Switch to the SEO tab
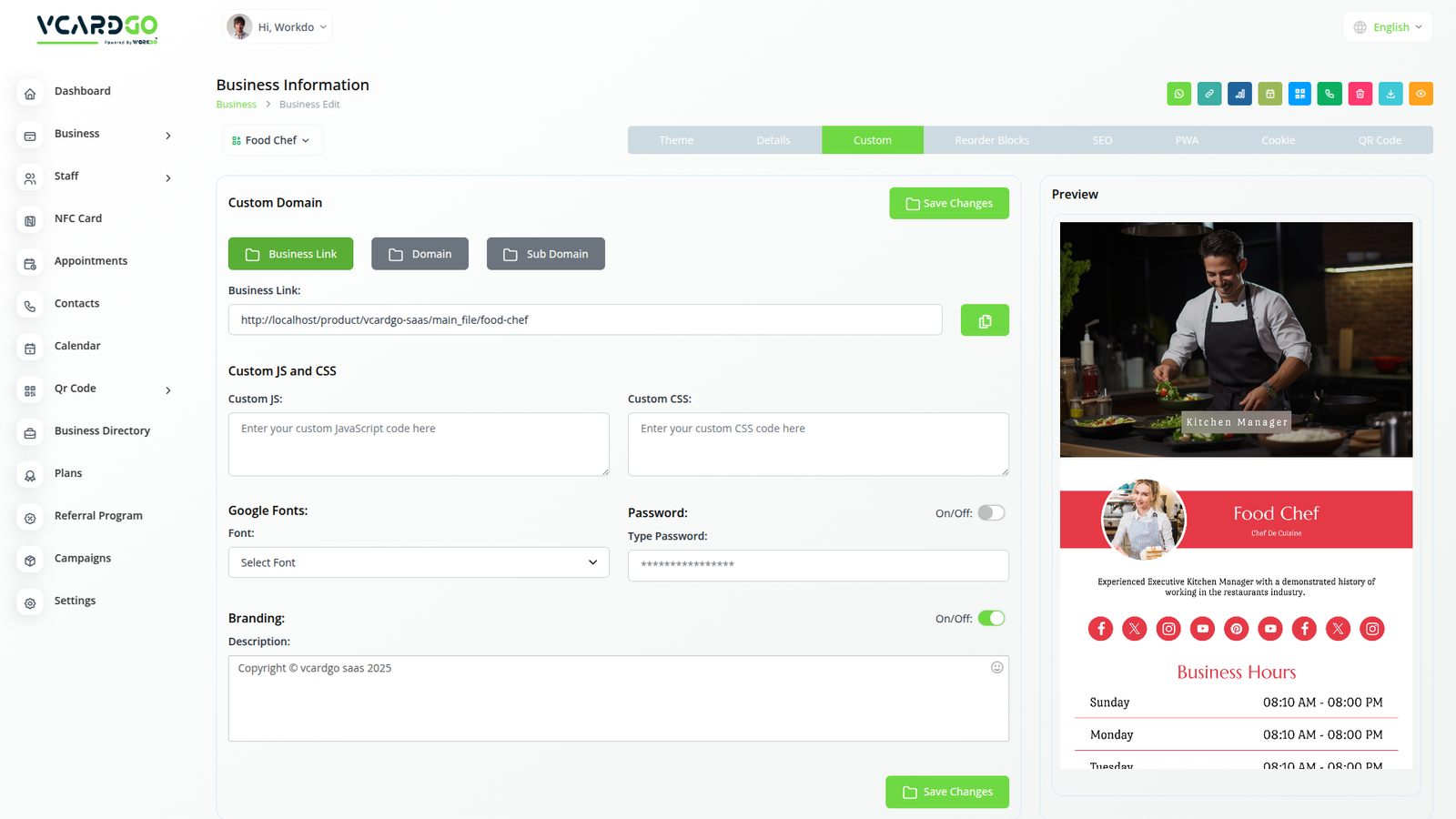Image resolution: width=1456 pixels, height=819 pixels. (x=1102, y=140)
